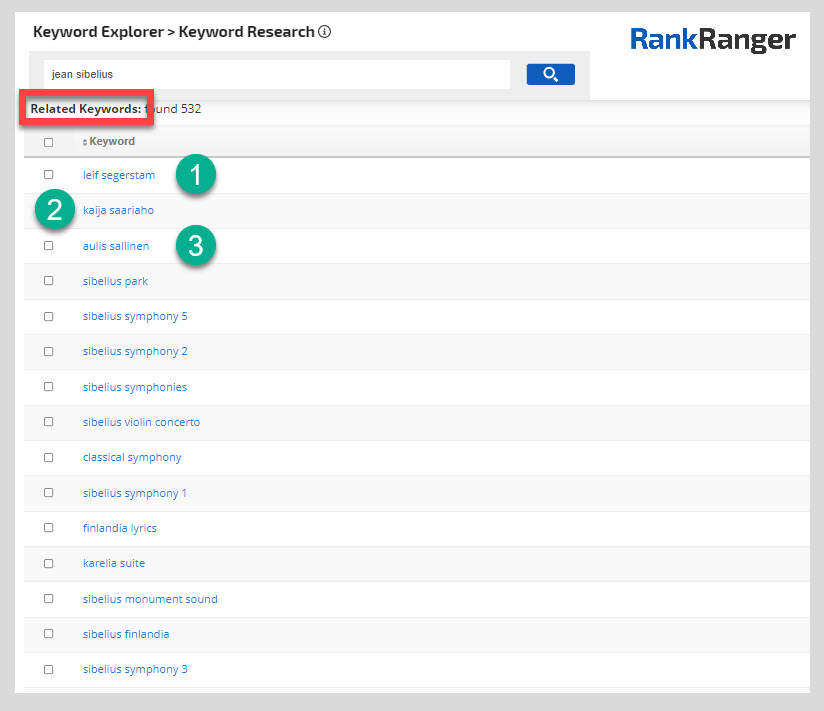824x711 pixels.
Task: Click the Rank Ranger logo
Action: click(x=712, y=40)
